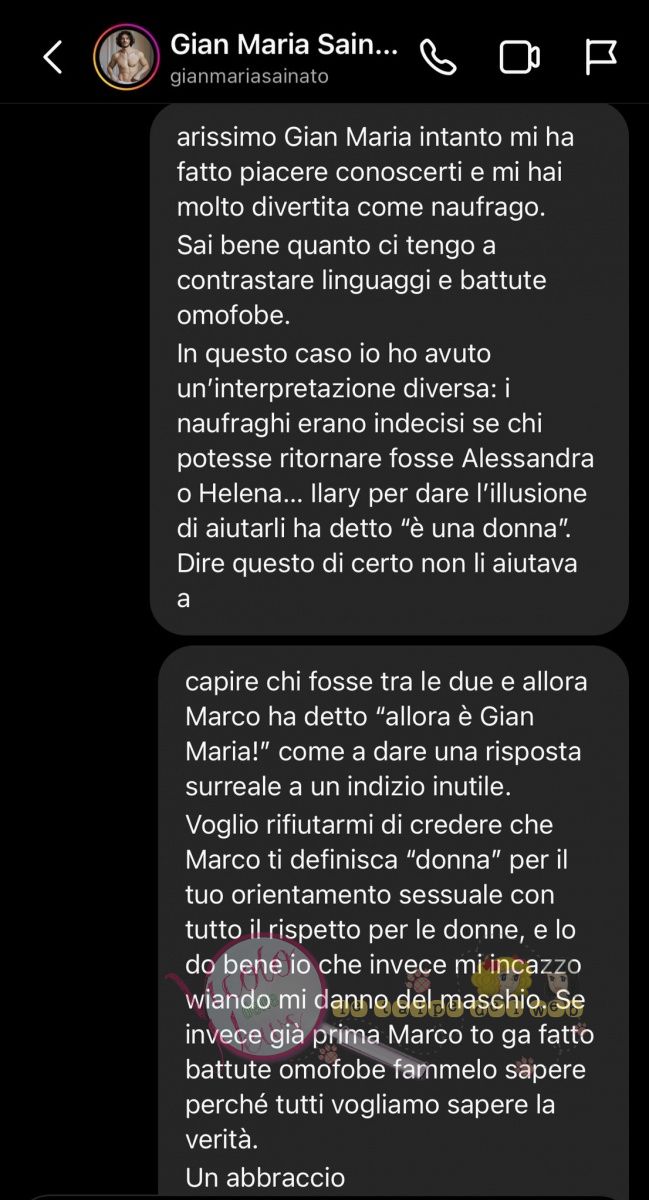649x1200 pixels.
Task: Tap the username gianmariasainato
Action: [x=250, y=76]
